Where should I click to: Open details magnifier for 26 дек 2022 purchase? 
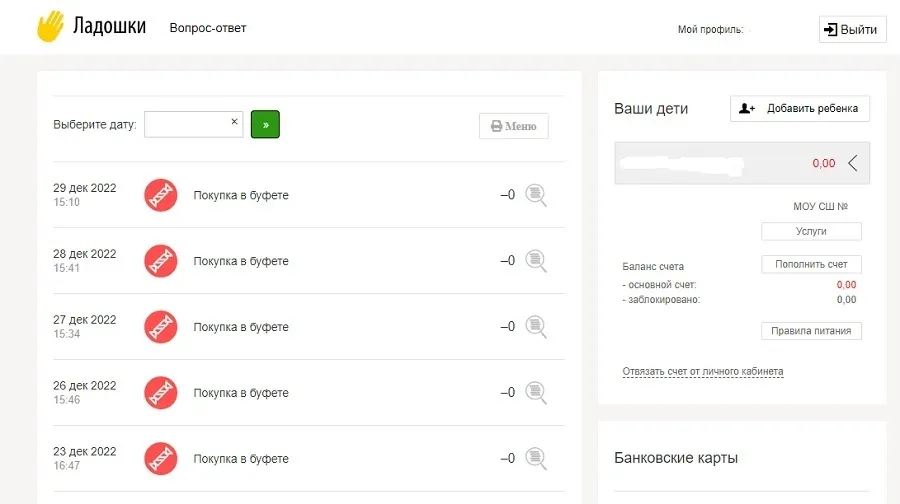(x=536, y=393)
